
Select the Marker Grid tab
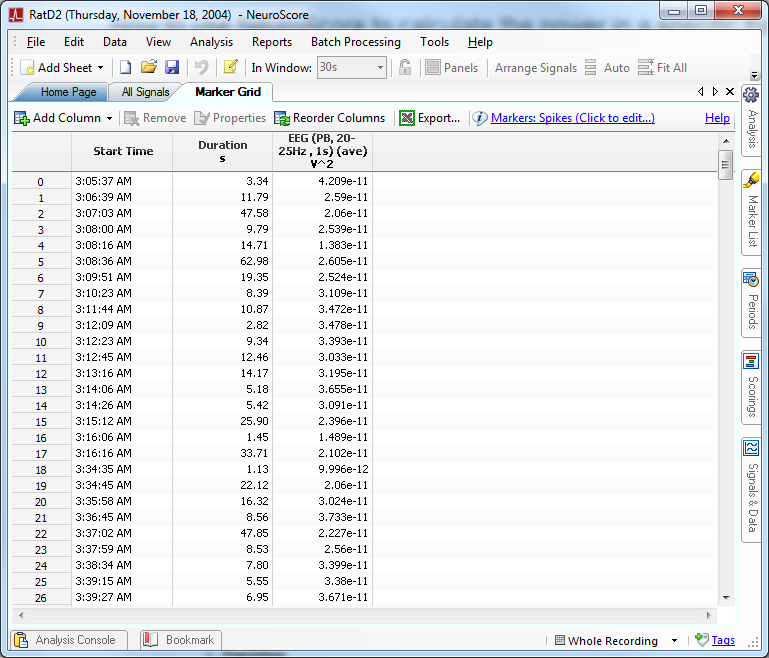pos(228,92)
